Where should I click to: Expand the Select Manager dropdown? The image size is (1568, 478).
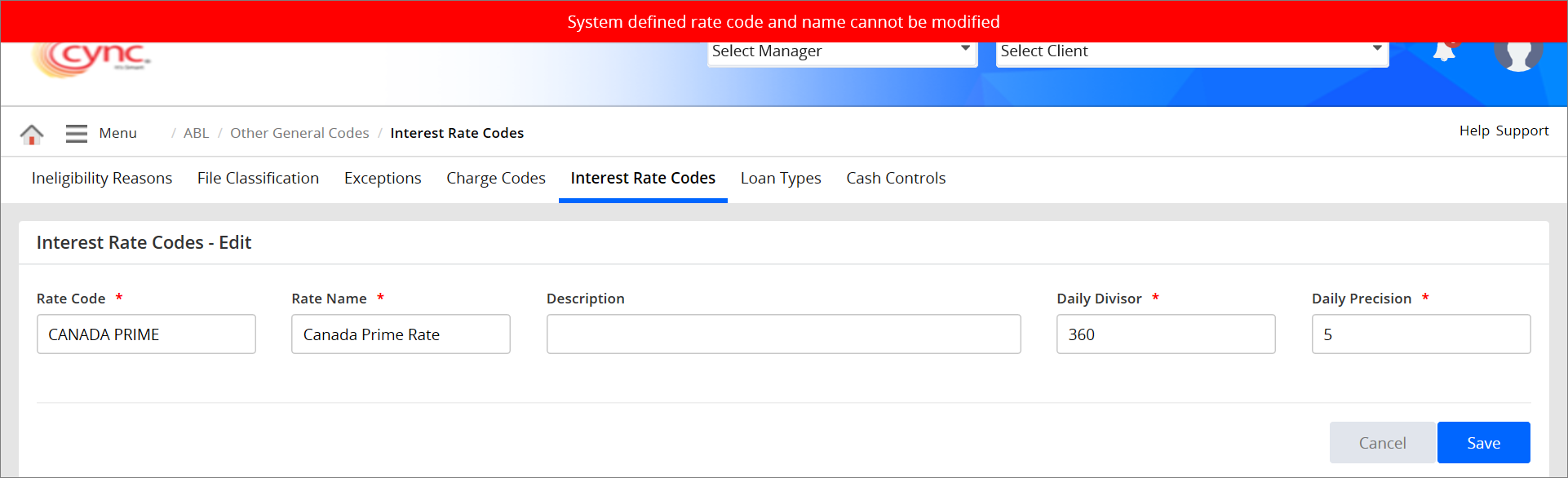pos(842,51)
